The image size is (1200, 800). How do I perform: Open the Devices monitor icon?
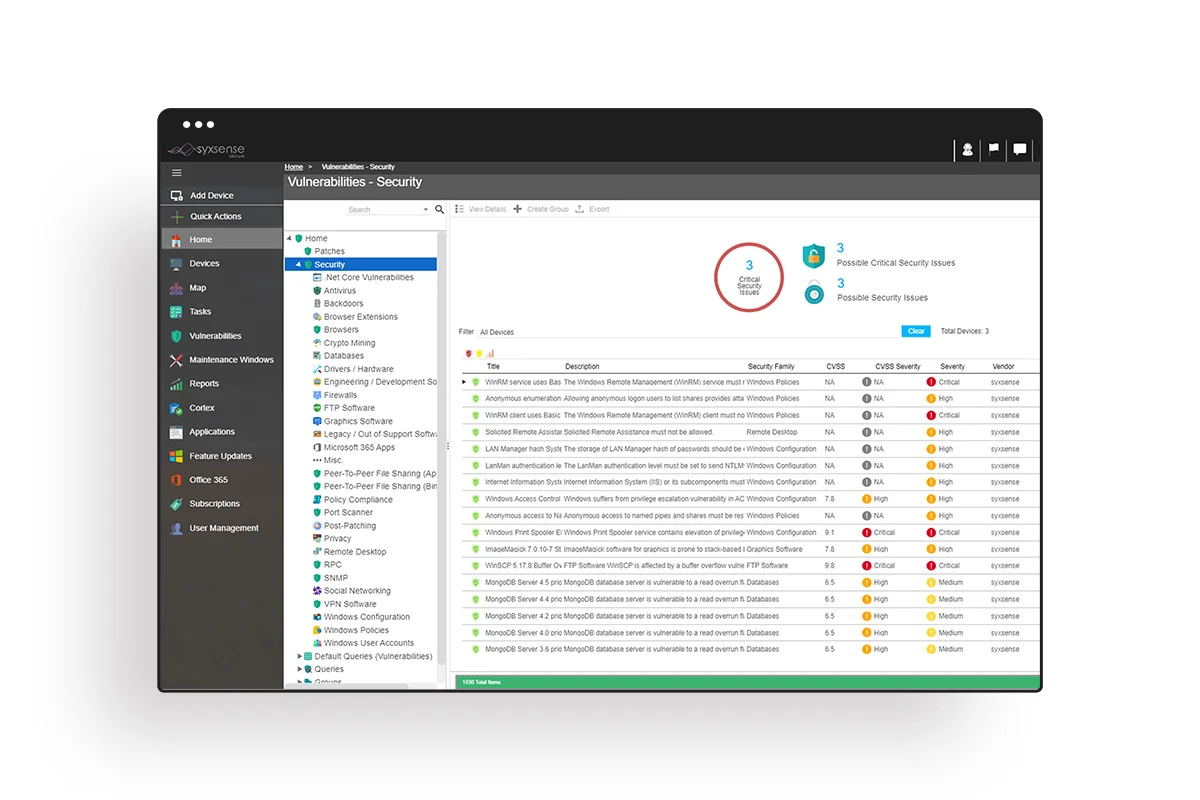tap(177, 264)
